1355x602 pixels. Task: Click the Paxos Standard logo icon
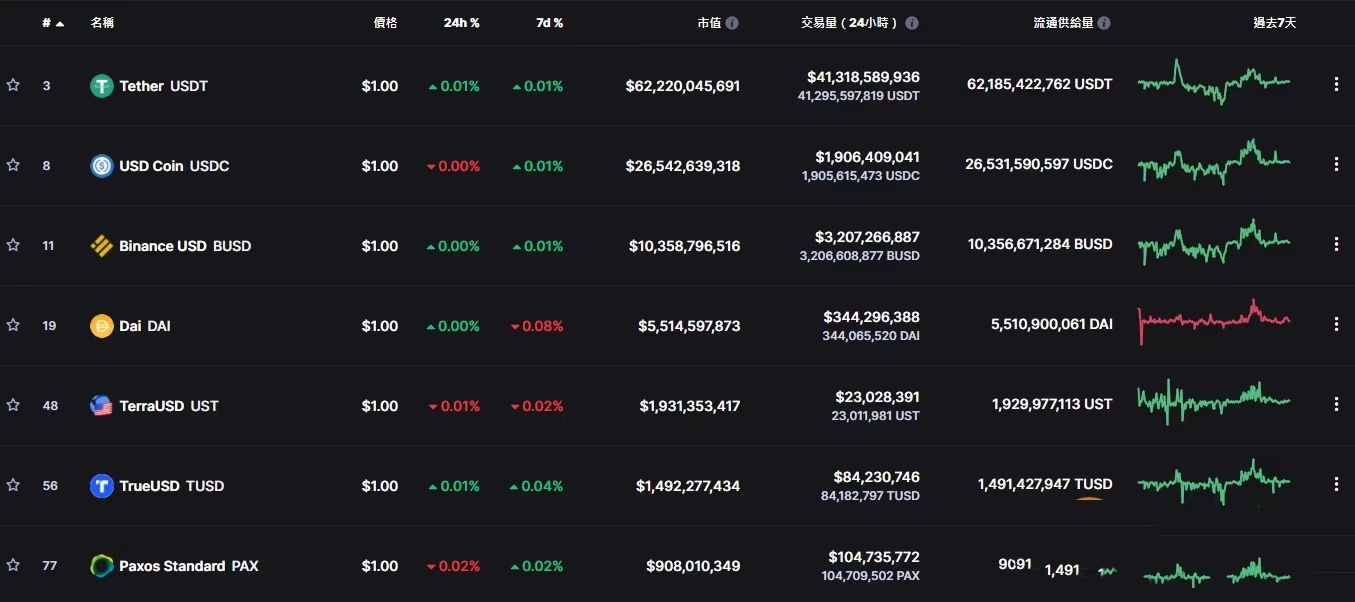click(101, 566)
